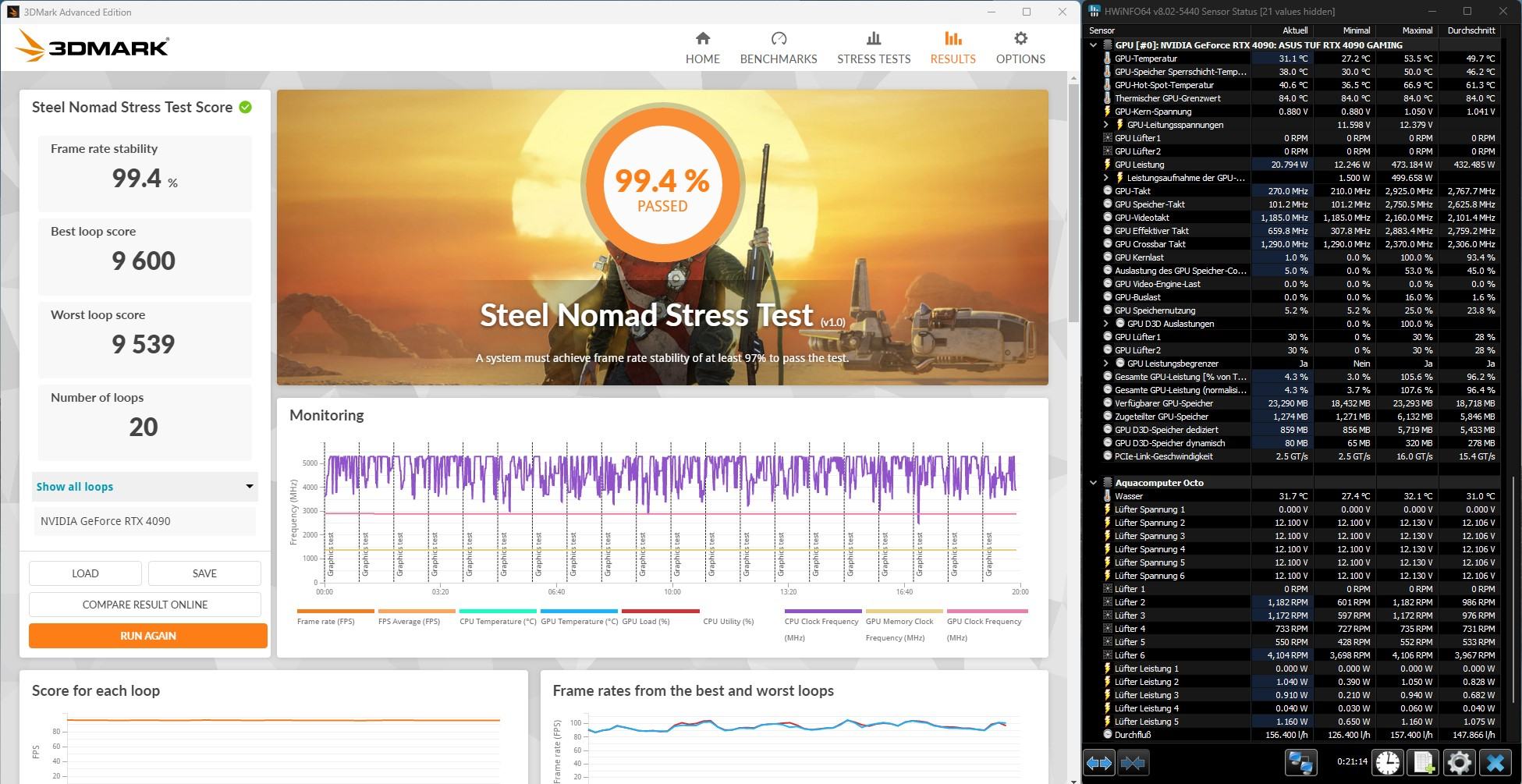Select the RESULTS tab
The height and width of the screenshot is (784, 1522).
[x=953, y=48]
